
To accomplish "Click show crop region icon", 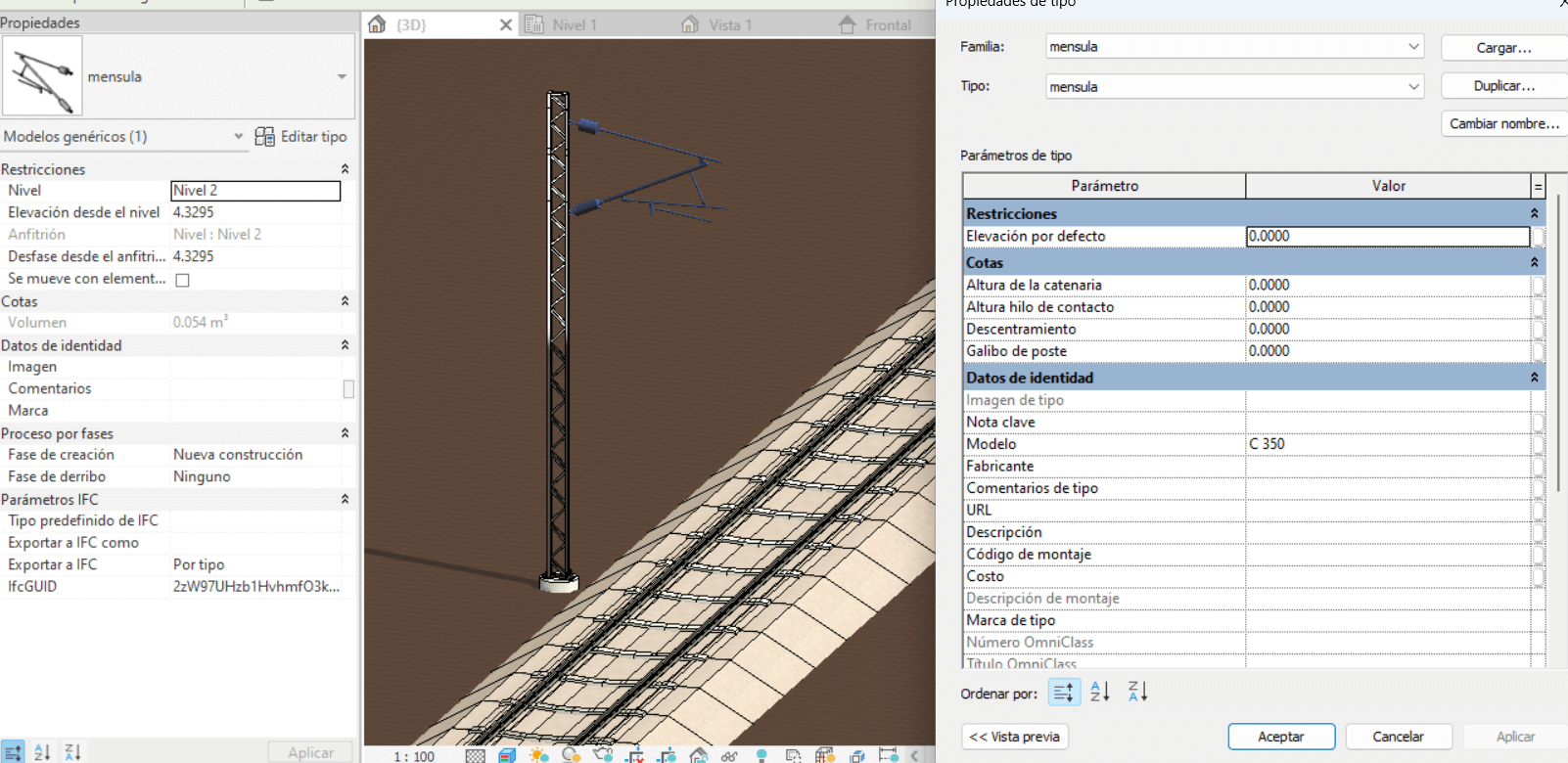I will click(x=667, y=756).
